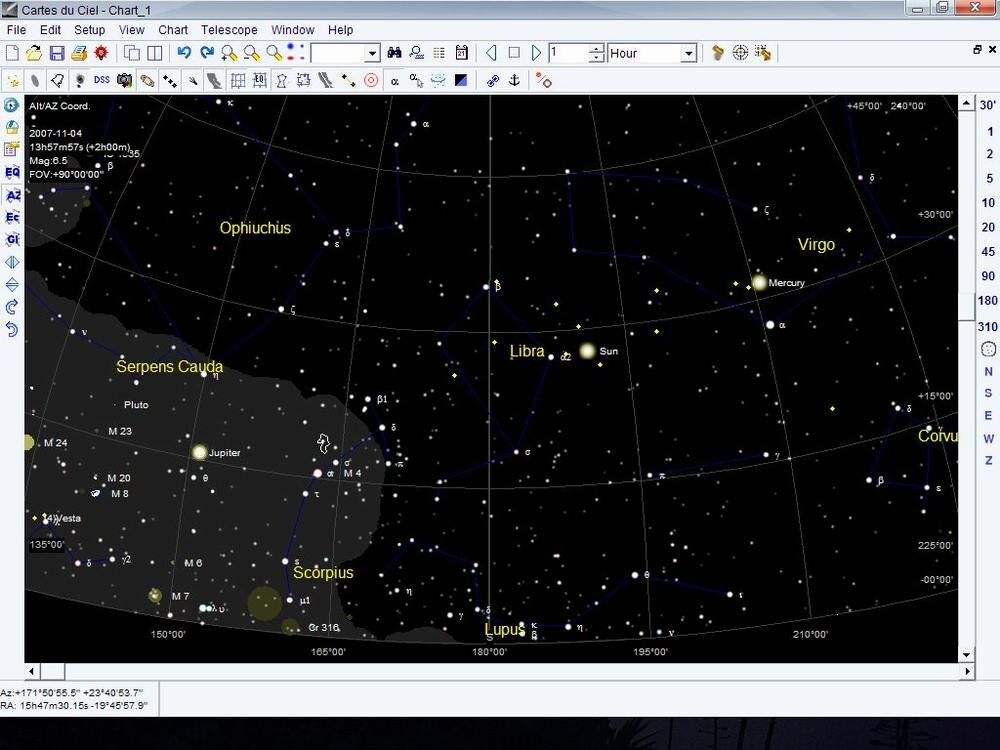Click Jupiter on the sky chart
Screen dimensions: 1000x750
(199, 453)
